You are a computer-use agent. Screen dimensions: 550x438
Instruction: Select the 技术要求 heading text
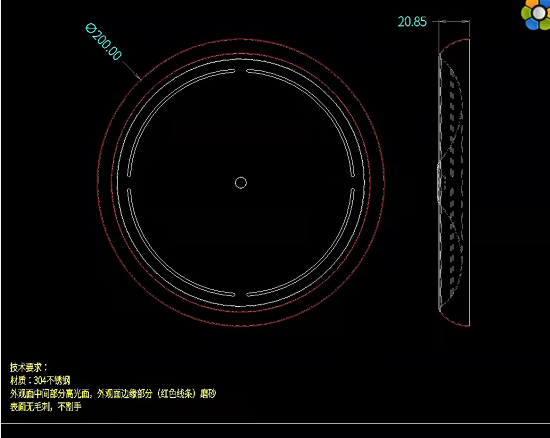(x=28, y=367)
